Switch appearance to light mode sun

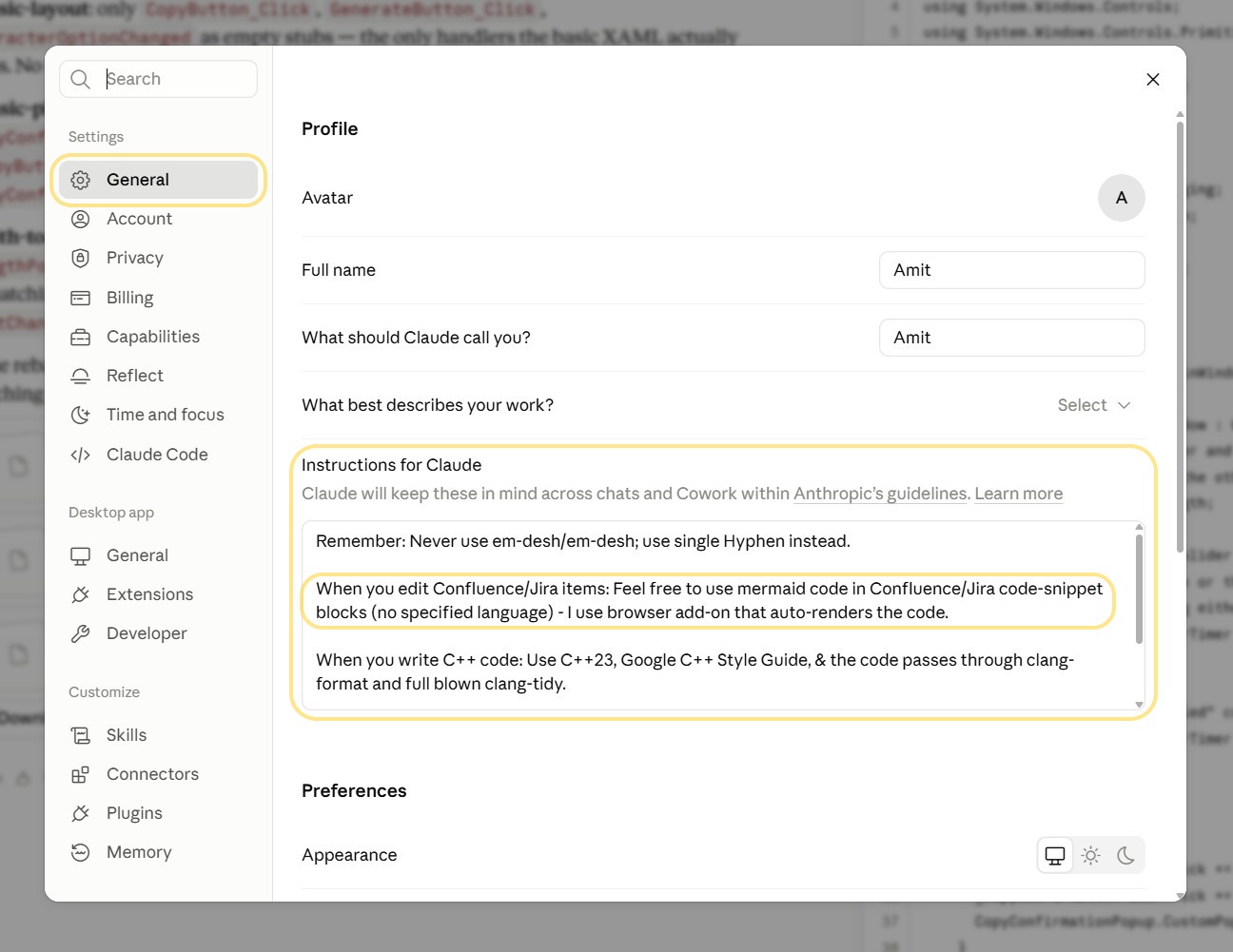pos(1091,855)
